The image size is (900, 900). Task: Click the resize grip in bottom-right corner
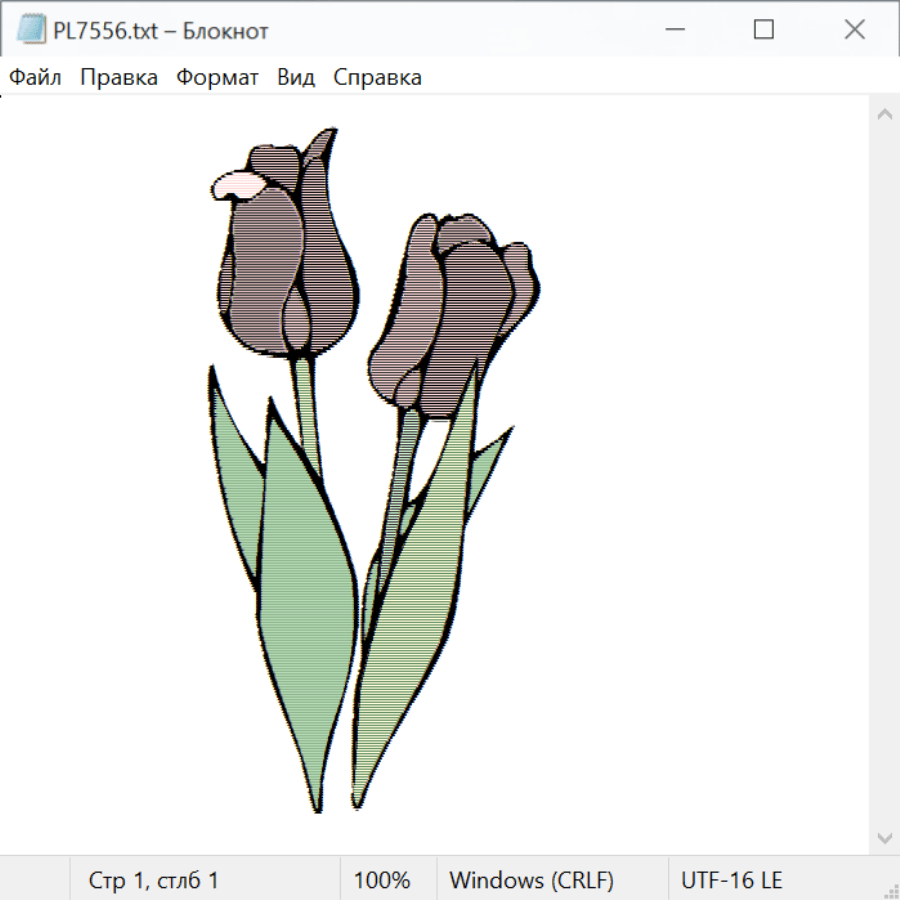(891, 891)
